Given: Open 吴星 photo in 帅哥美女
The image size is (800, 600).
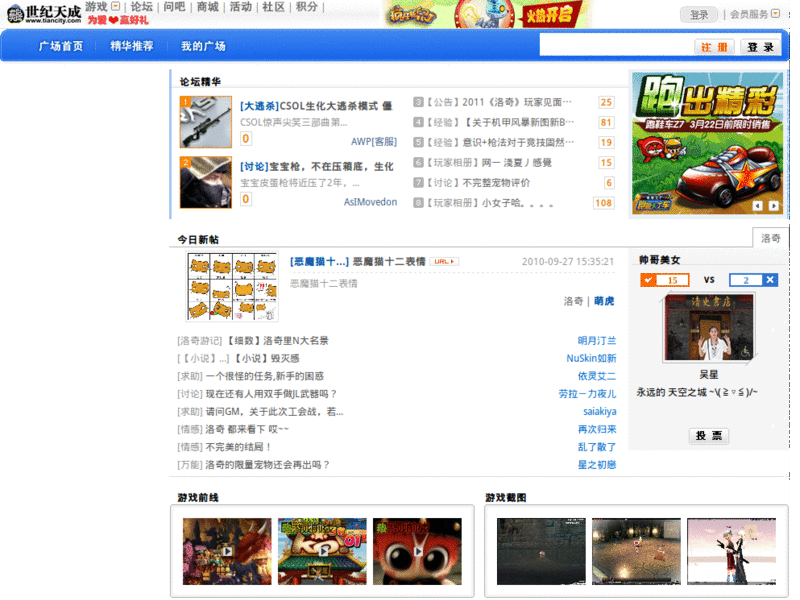Looking at the screenshot, I should coord(709,327).
